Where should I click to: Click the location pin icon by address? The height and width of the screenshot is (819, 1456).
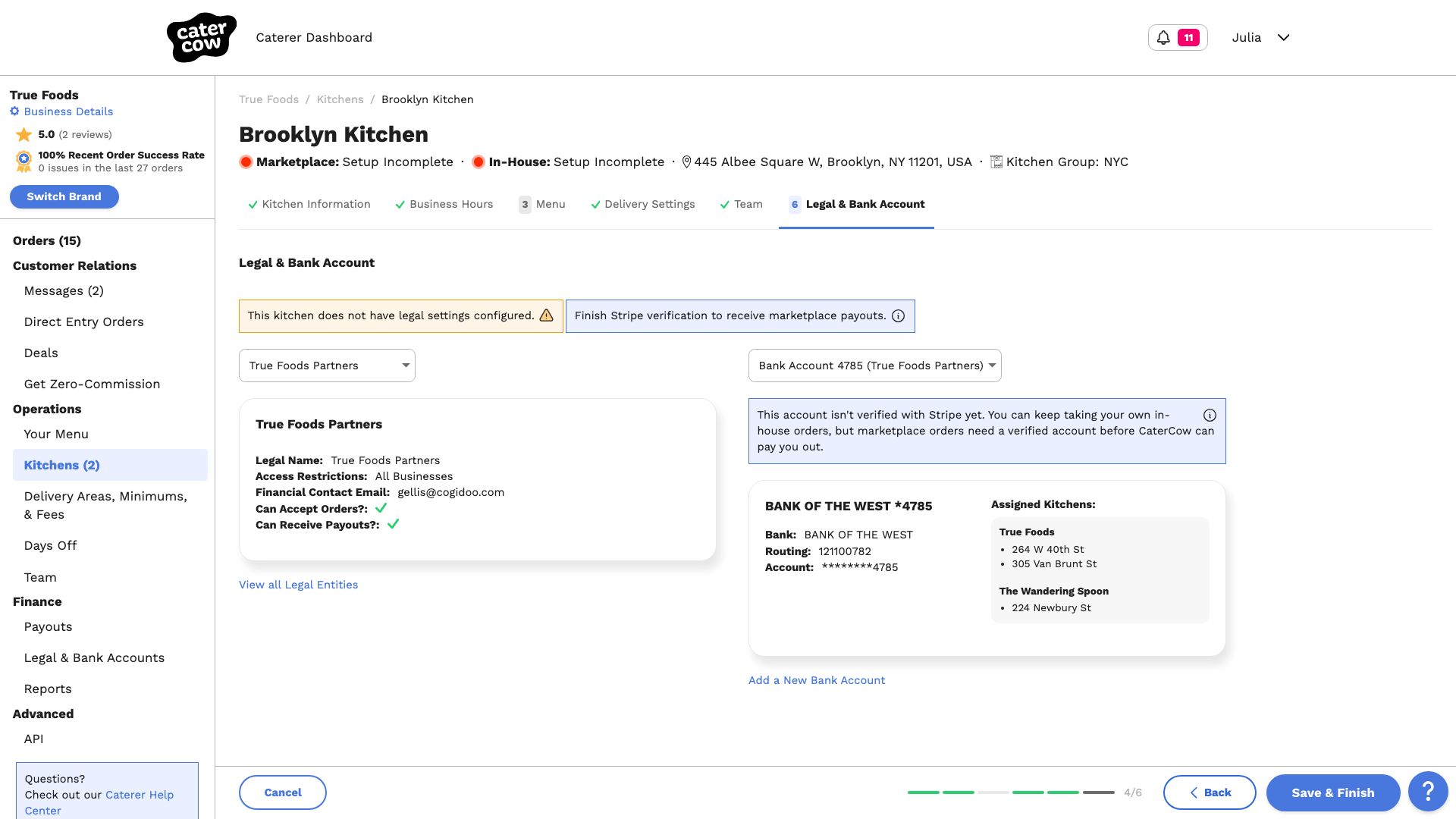(686, 162)
